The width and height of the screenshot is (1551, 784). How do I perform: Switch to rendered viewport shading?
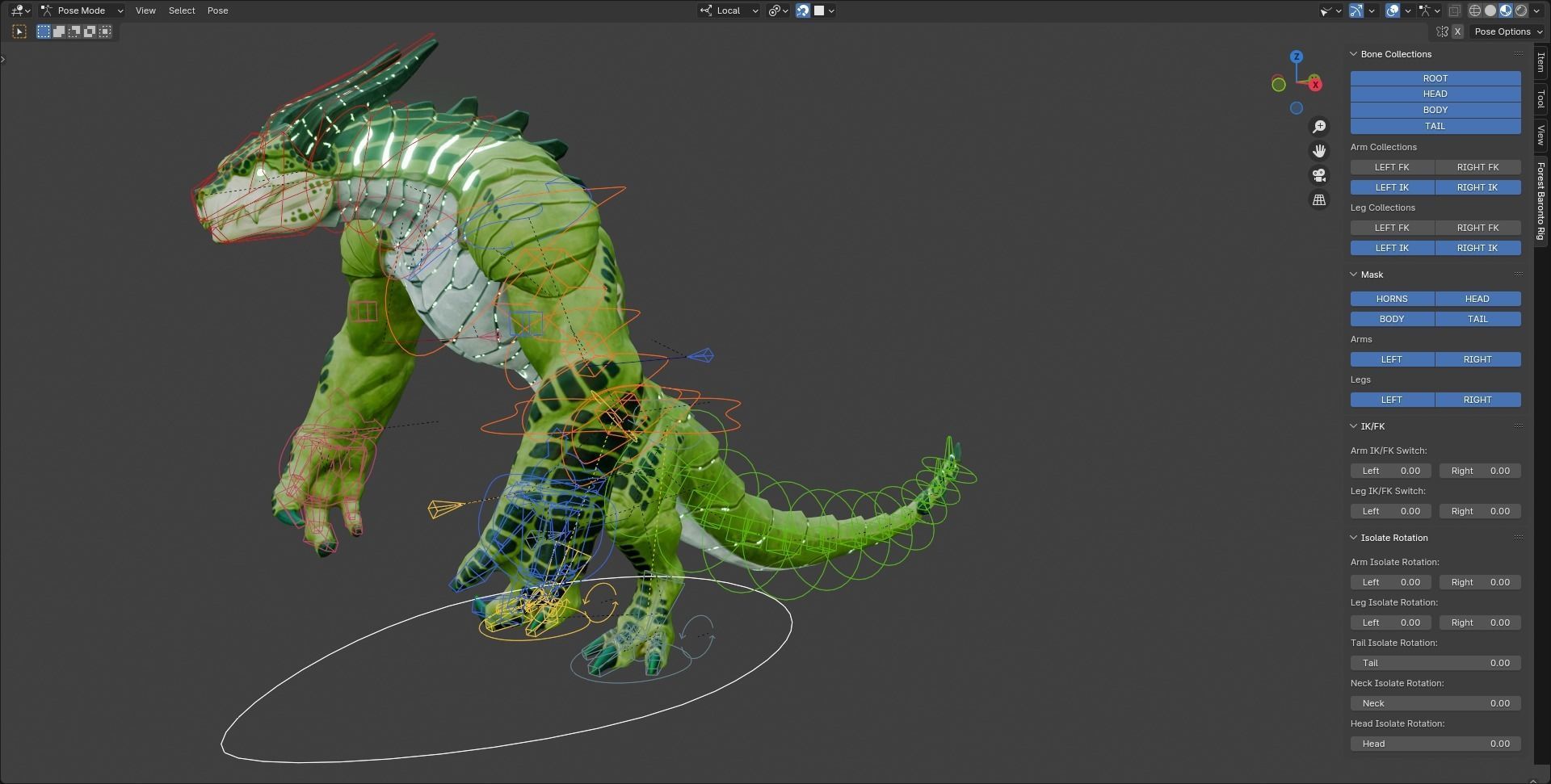pos(1521,10)
